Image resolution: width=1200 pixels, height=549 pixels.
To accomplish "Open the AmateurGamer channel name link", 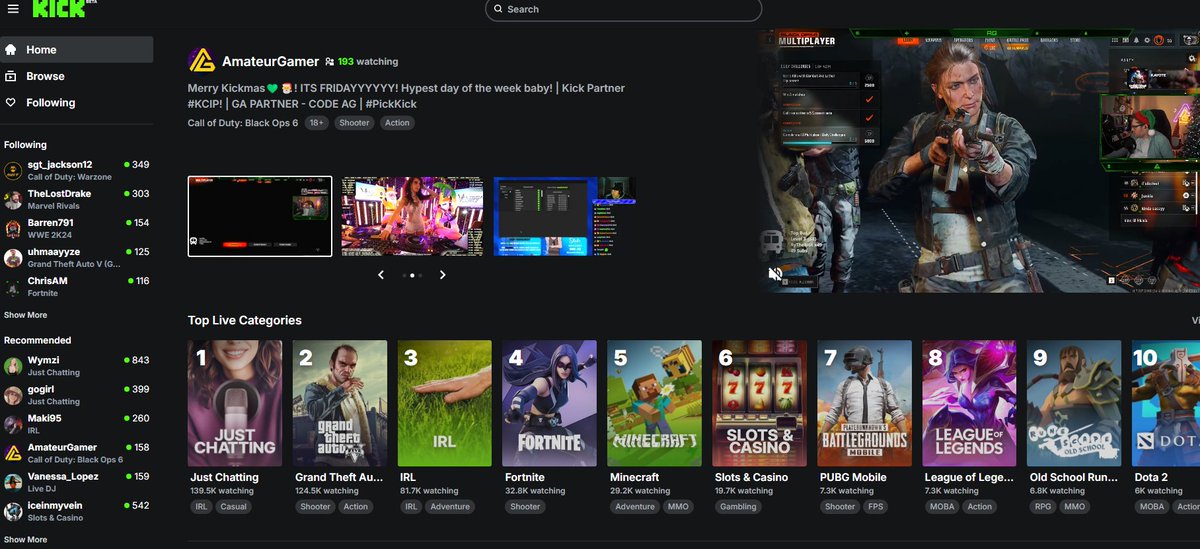I will 270,61.
